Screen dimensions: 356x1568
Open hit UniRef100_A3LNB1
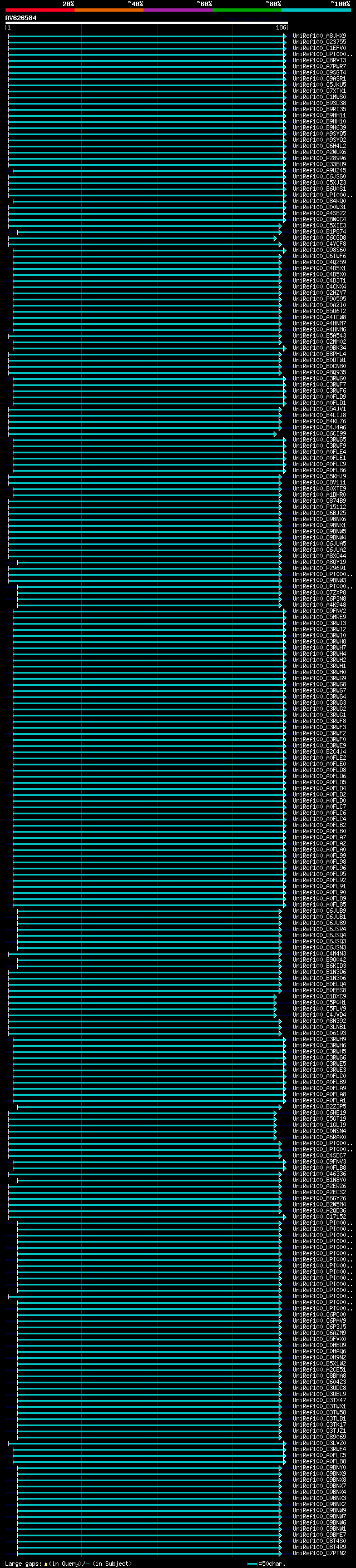pyautogui.click(x=319, y=1027)
